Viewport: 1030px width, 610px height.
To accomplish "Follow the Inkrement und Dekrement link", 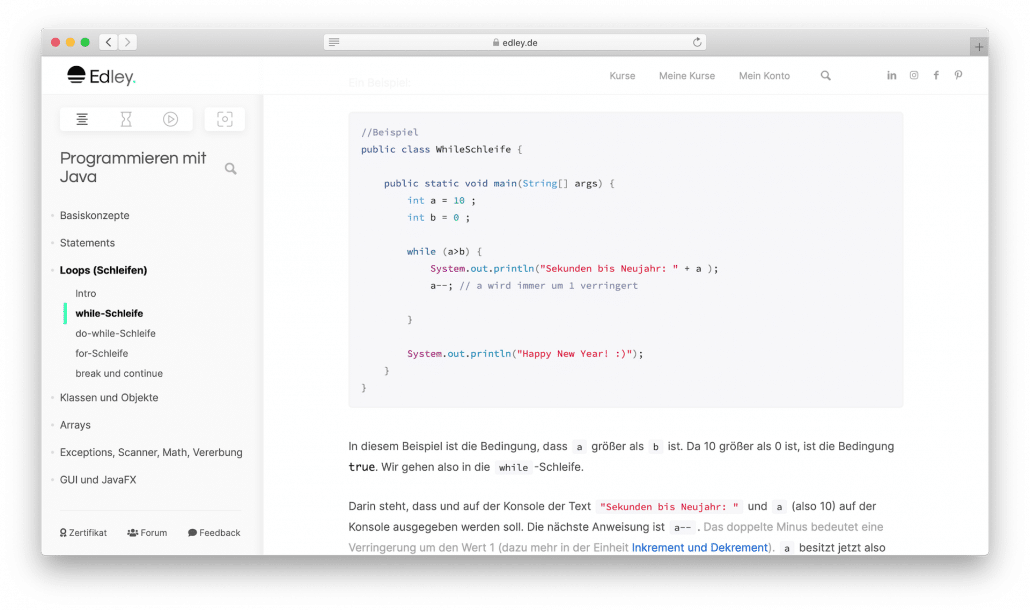I will coord(699,547).
